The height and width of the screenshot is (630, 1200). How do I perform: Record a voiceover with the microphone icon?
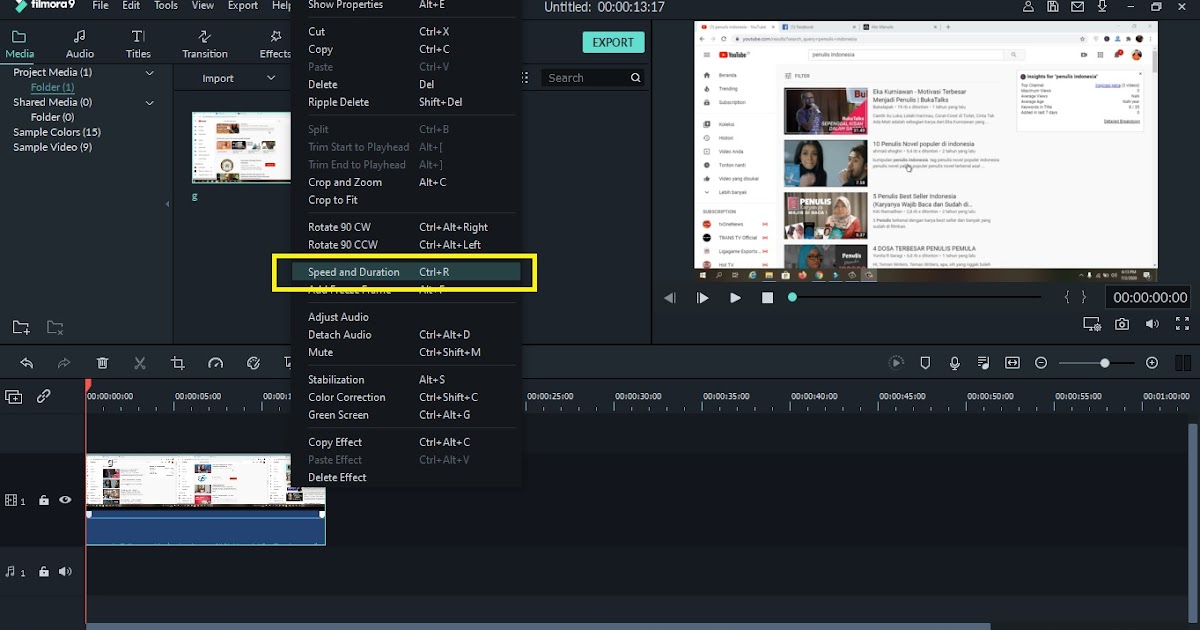click(x=954, y=363)
